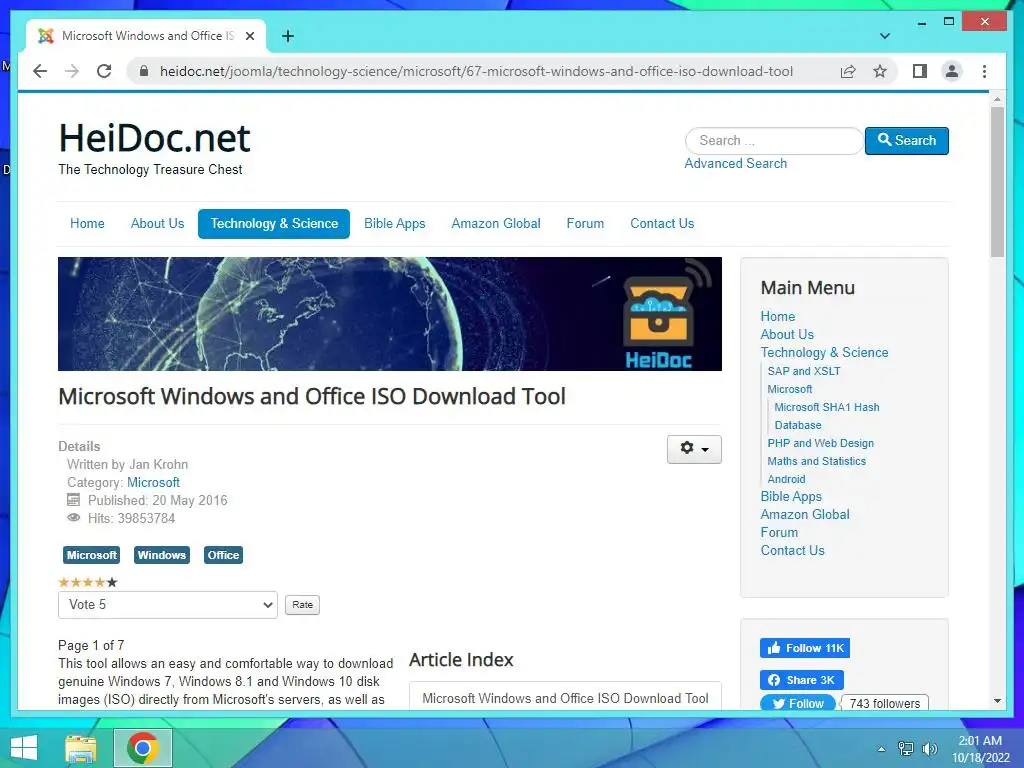Viewport: 1024px width, 768px height.
Task: Click the Microsoft category link
Action: [153, 482]
